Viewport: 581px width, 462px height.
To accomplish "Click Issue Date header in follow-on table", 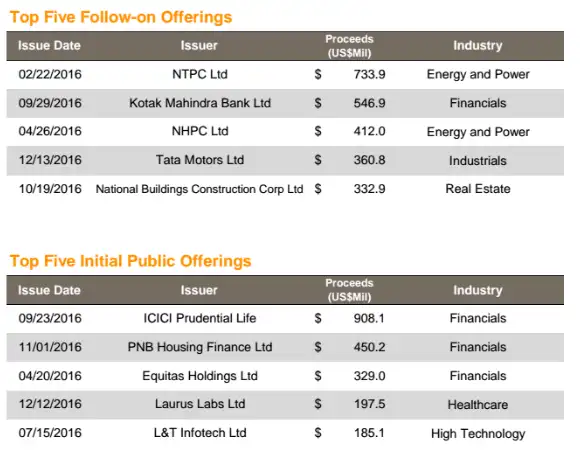I will tap(49, 46).
